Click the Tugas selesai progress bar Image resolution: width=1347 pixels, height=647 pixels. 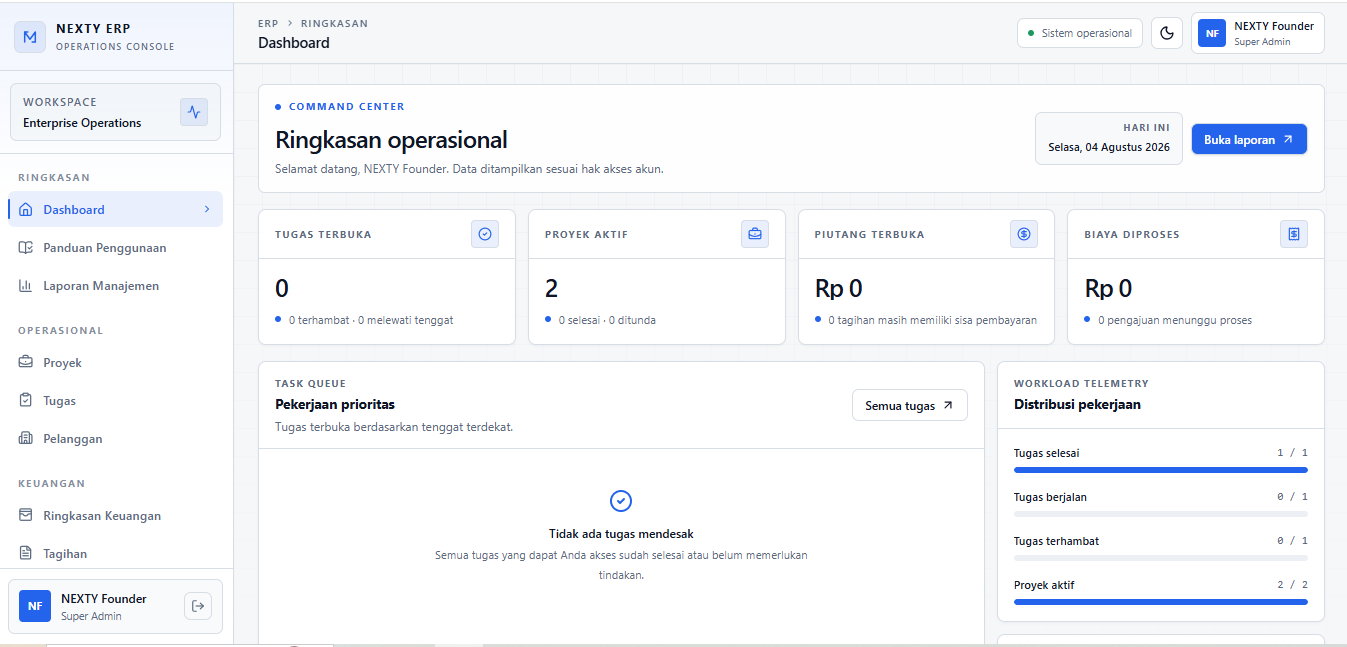coord(1161,470)
